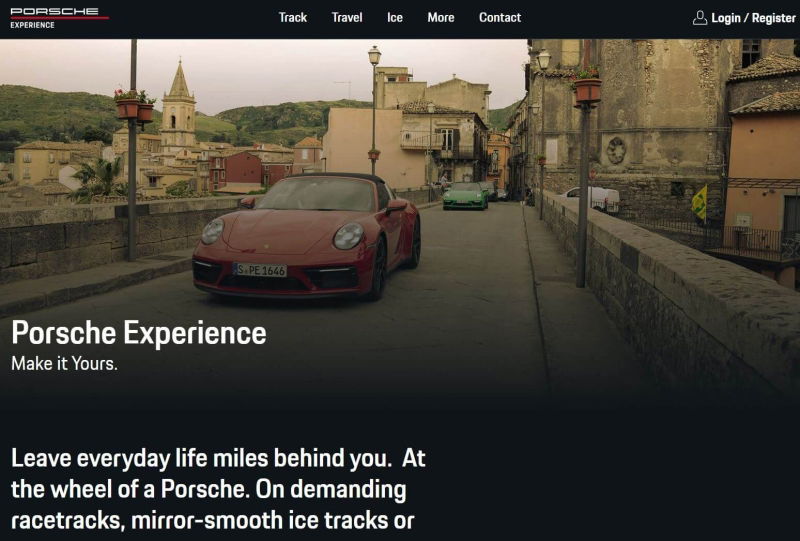
Task: Click the red line under Porsche wordmark
Action: click(x=60, y=18)
